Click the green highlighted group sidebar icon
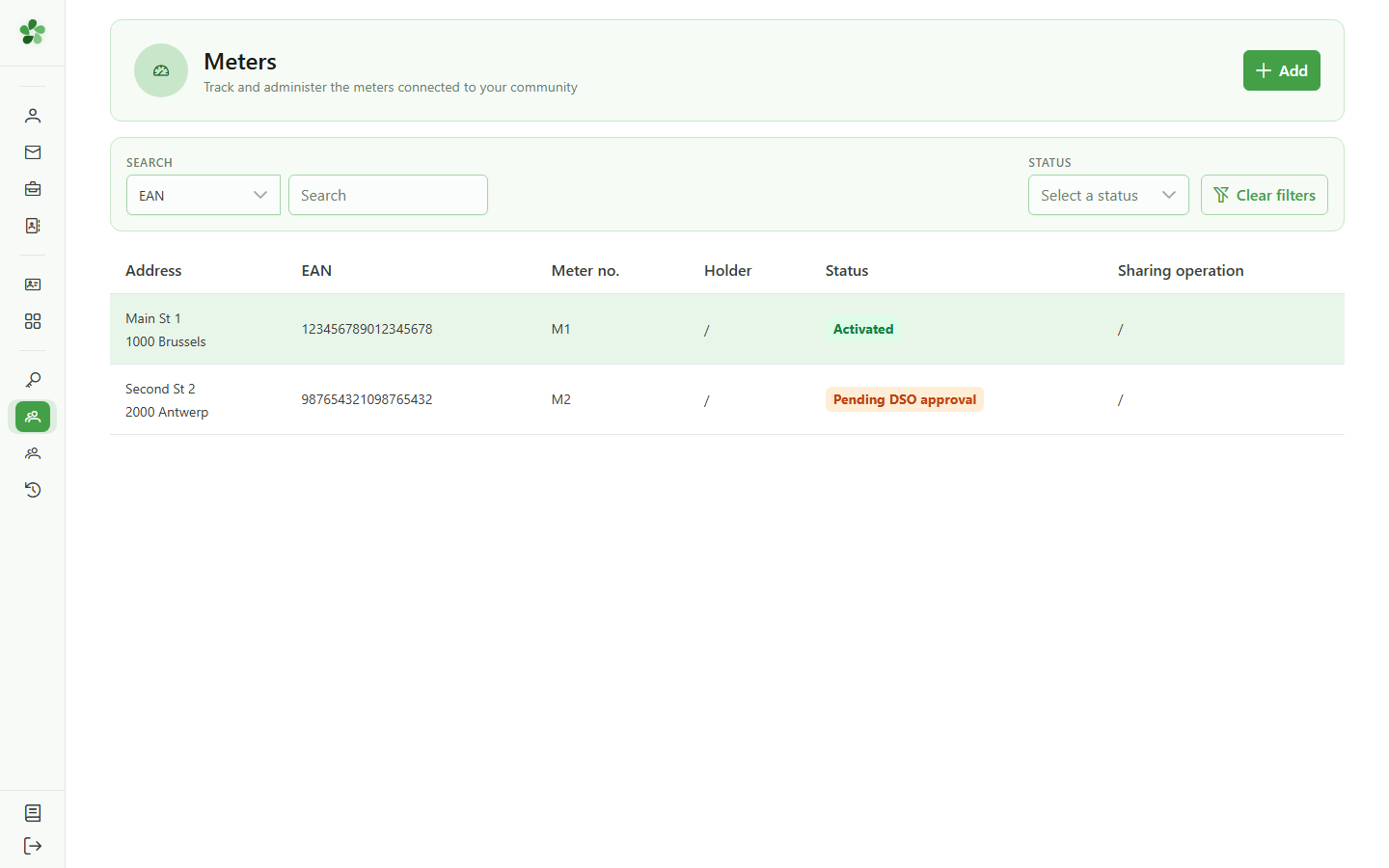 (x=33, y=417)
